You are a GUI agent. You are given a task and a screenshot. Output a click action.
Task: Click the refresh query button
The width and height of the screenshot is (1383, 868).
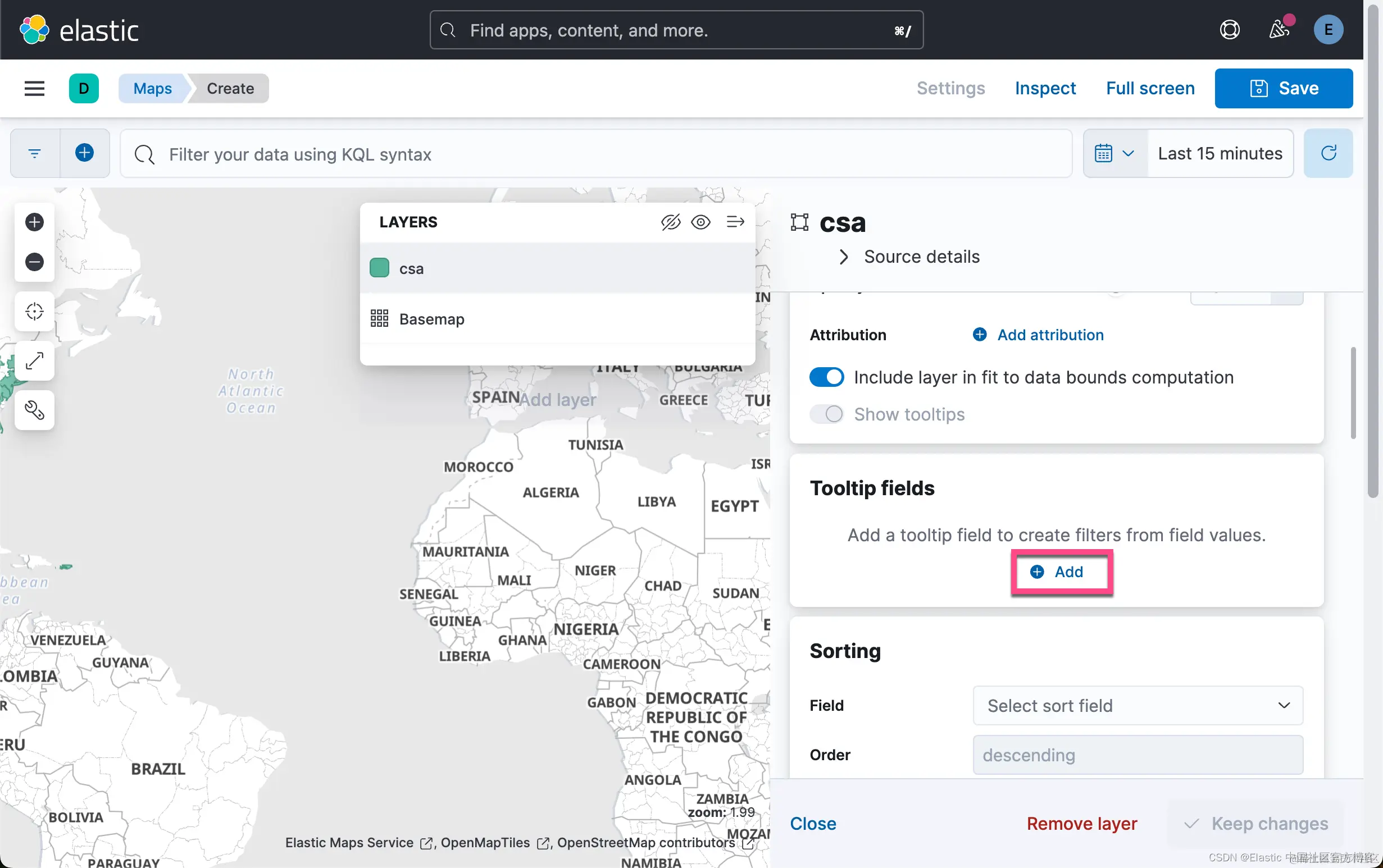click(x=1328, y=153)
